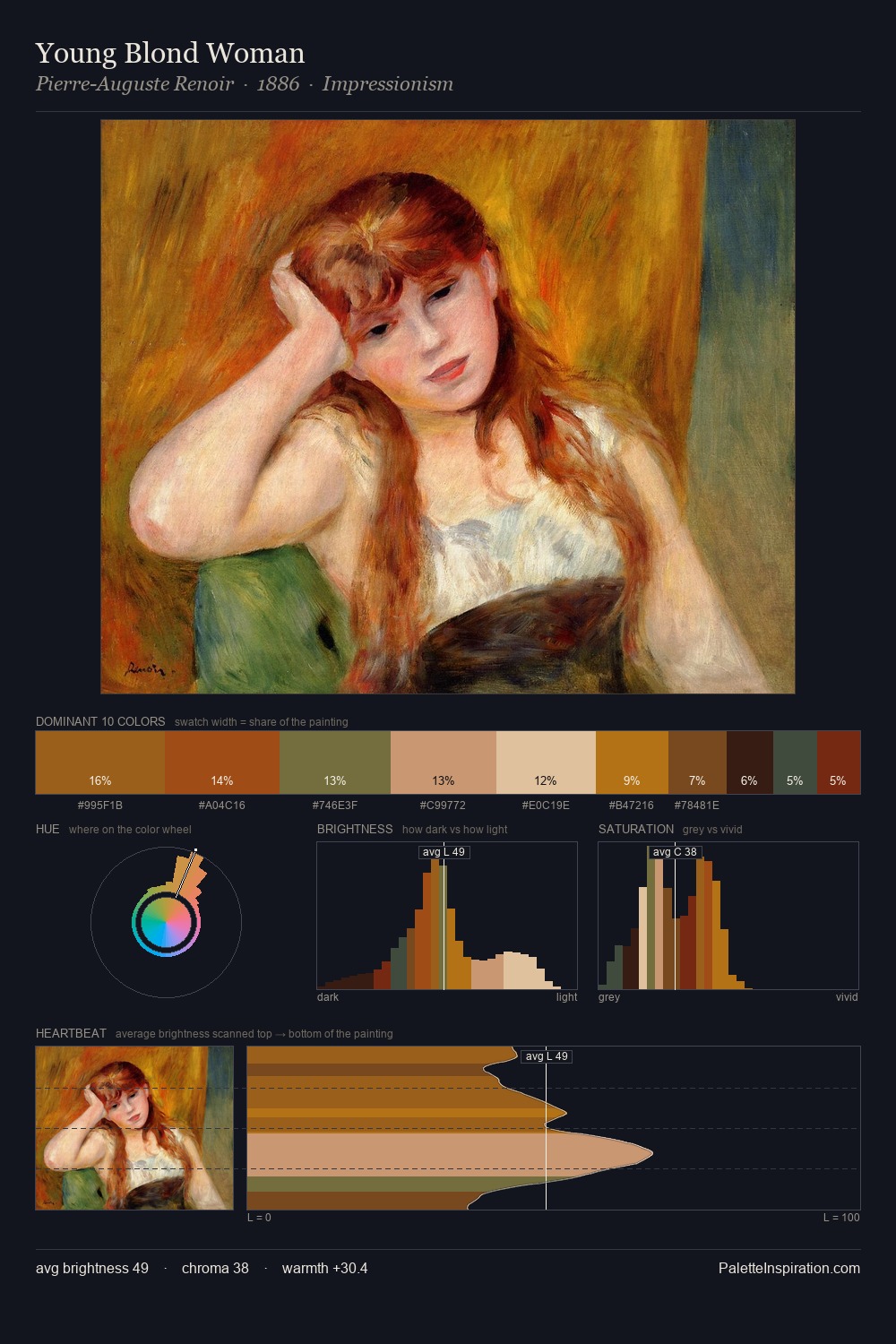Select the 7% dark brown swatch

pyautogui.click(x=697, y=762)
